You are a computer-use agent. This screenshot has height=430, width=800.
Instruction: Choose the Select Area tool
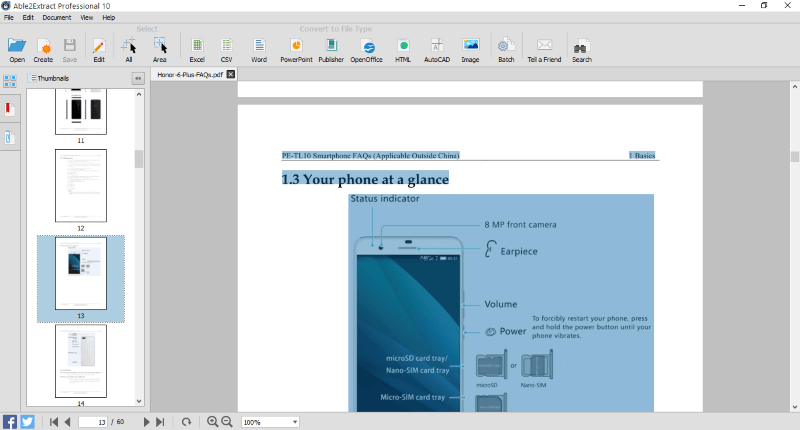160,50
